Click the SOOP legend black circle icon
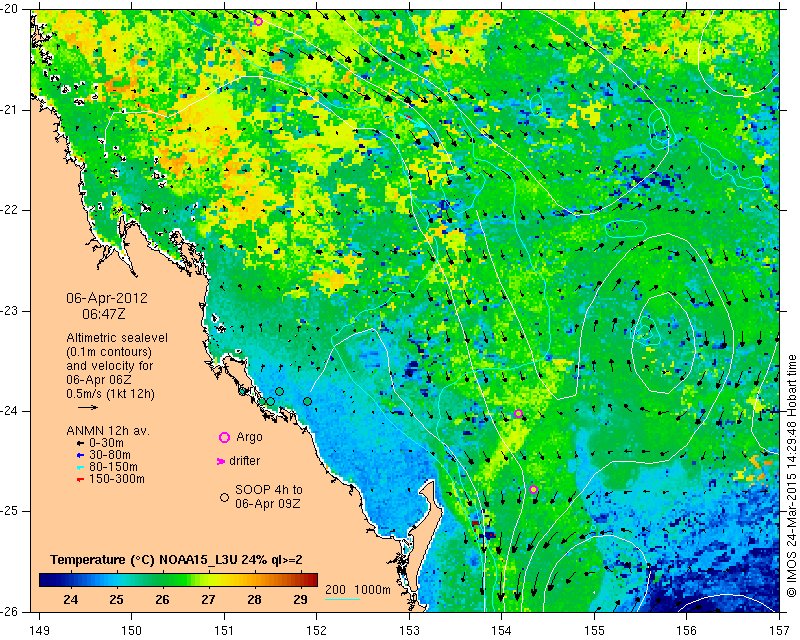This screenshot has height=640, width=800. [224, 497]
